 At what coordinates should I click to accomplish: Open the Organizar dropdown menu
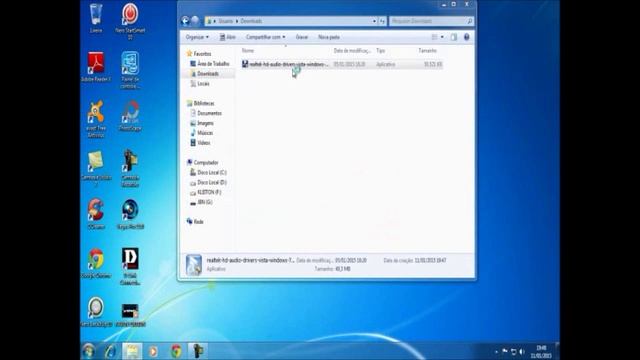pyautogui.click(x=197, y=37)
